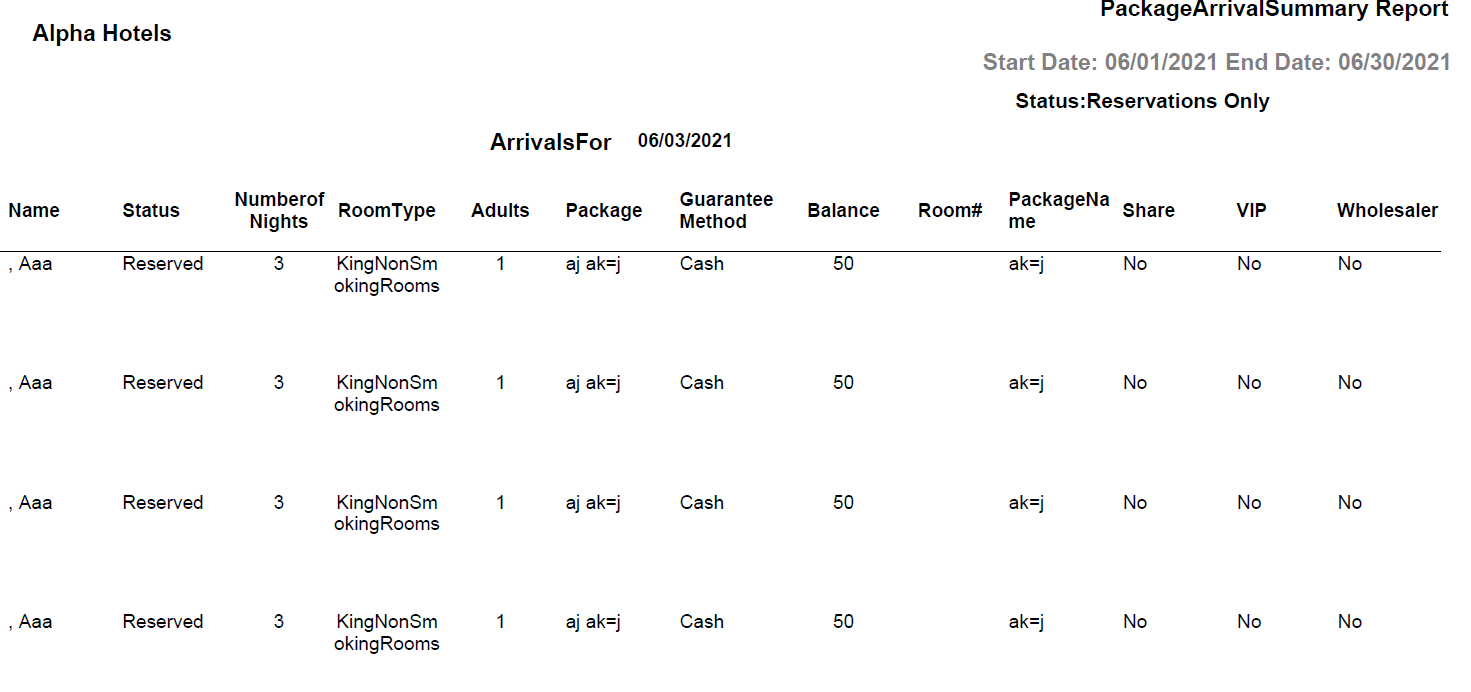Select the Share column header
Image resolution: width=1471 pixels, height=692 pixels.
pos(1148,211)
